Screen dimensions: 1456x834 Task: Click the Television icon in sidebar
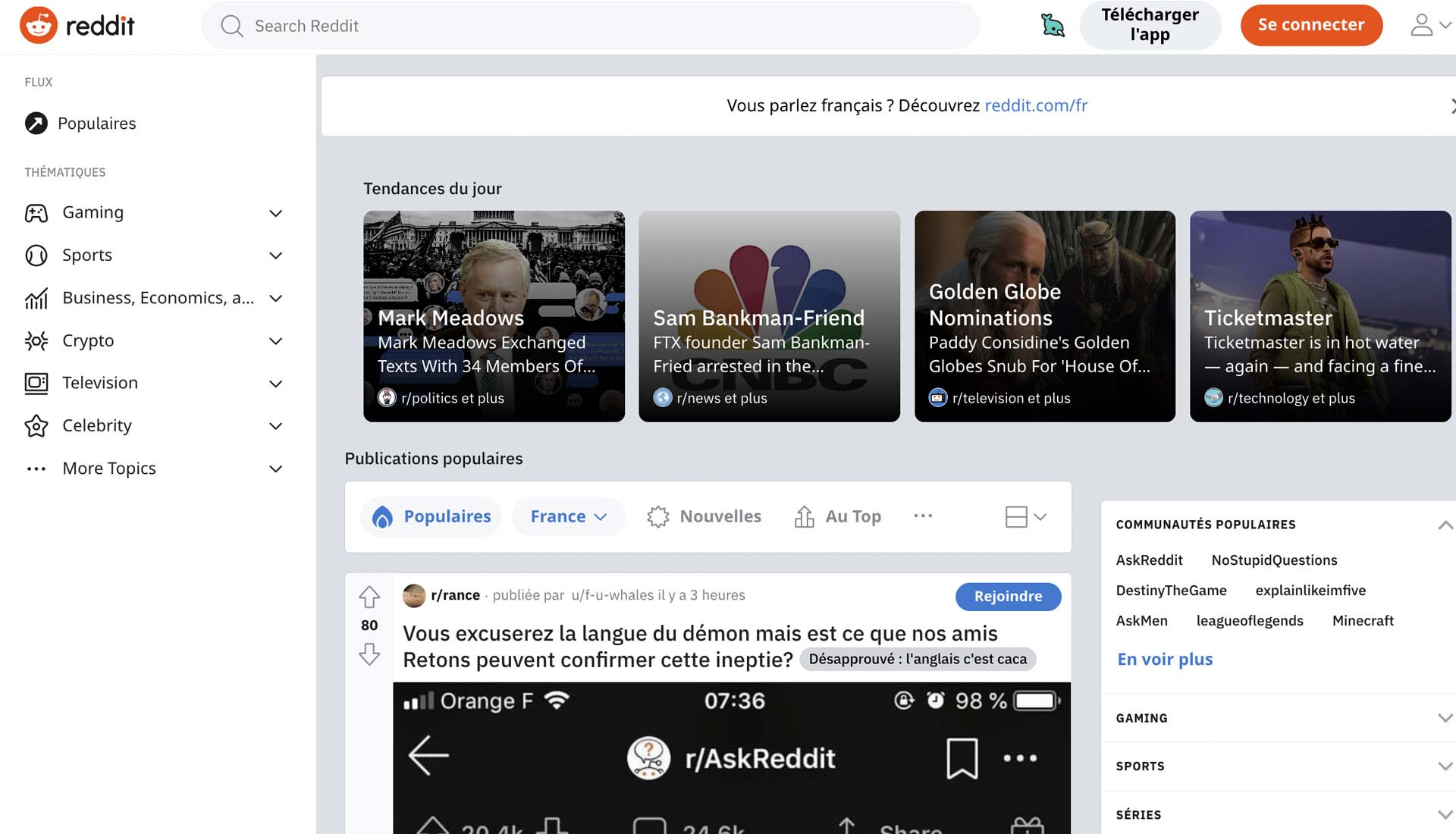[x=36, y=383]
